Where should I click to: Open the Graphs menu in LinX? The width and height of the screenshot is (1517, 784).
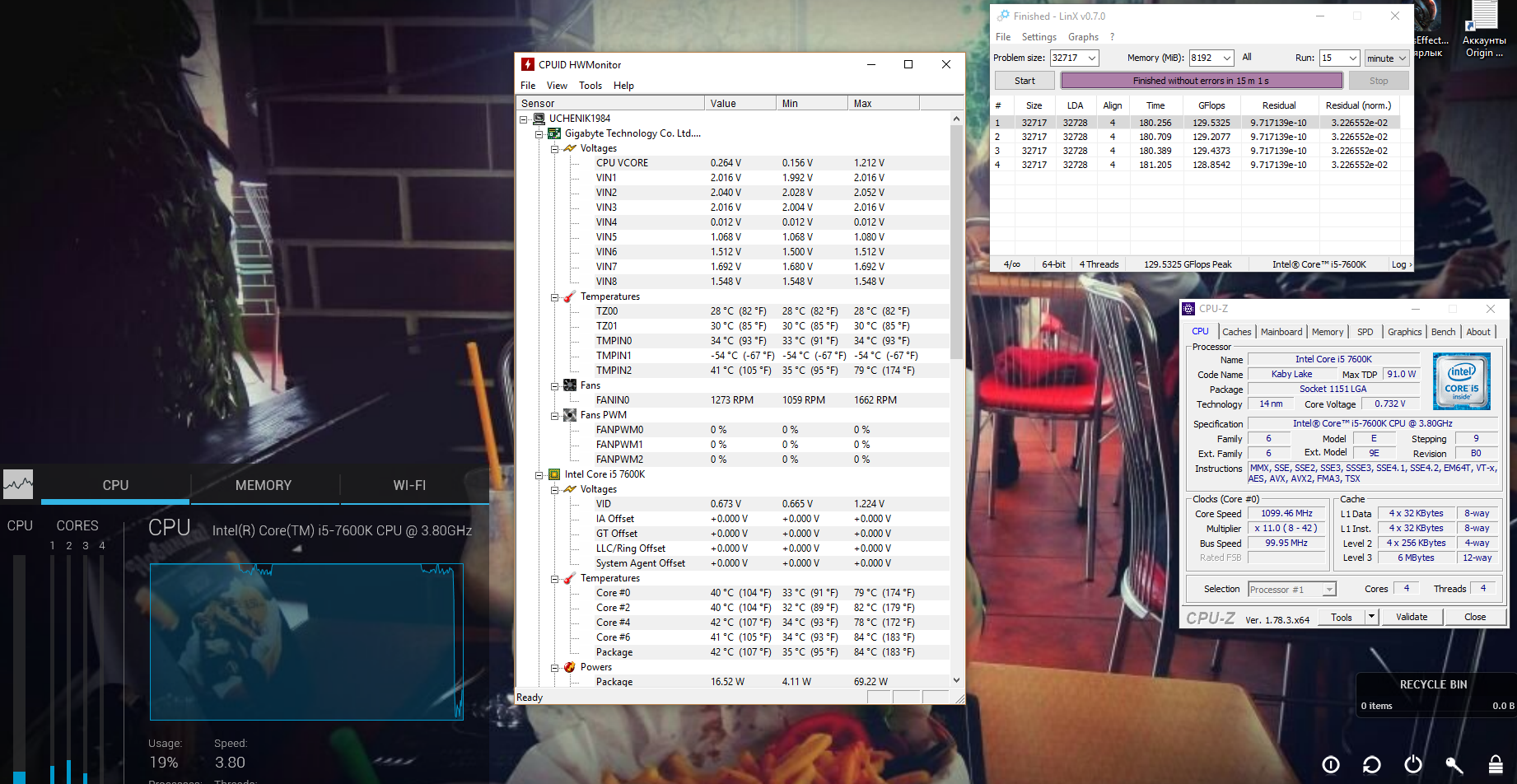pyautogui.click(x=1083, y=37)
